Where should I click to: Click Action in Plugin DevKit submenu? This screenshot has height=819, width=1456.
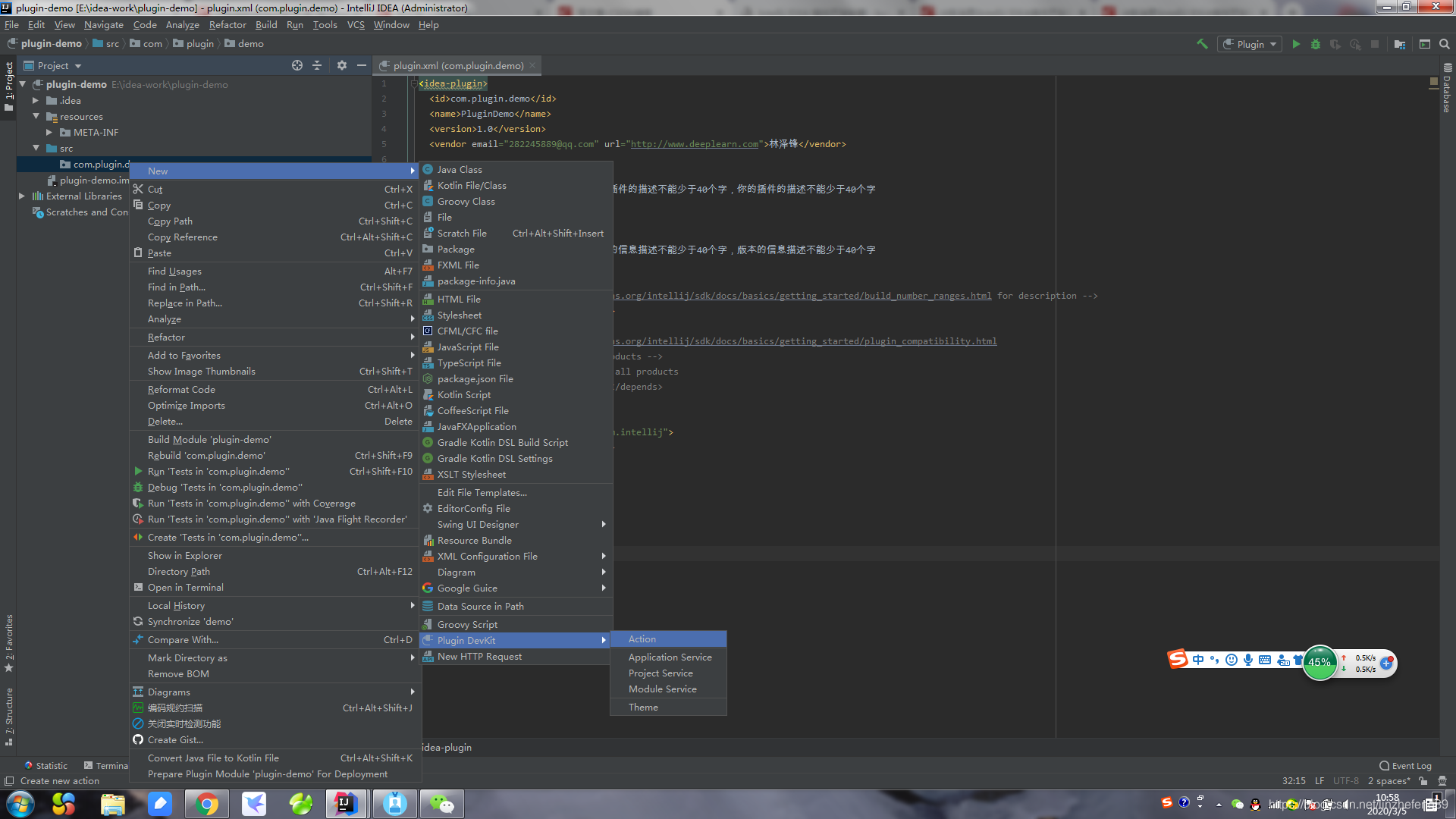coord(668,639)
